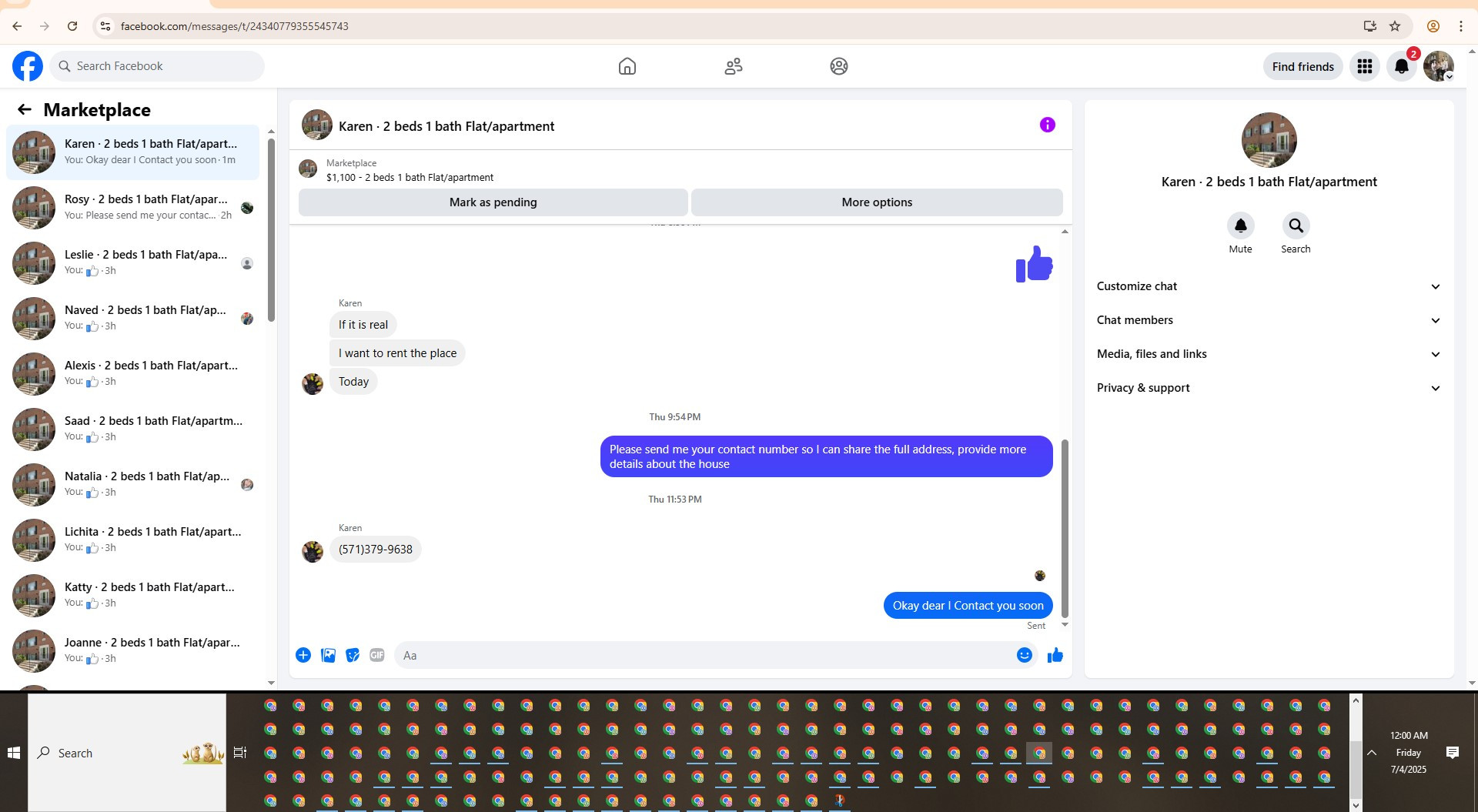Click the 'I want to rent the place' message
The width and height of the screenshot is (1478, 812).
click(397, 353)
